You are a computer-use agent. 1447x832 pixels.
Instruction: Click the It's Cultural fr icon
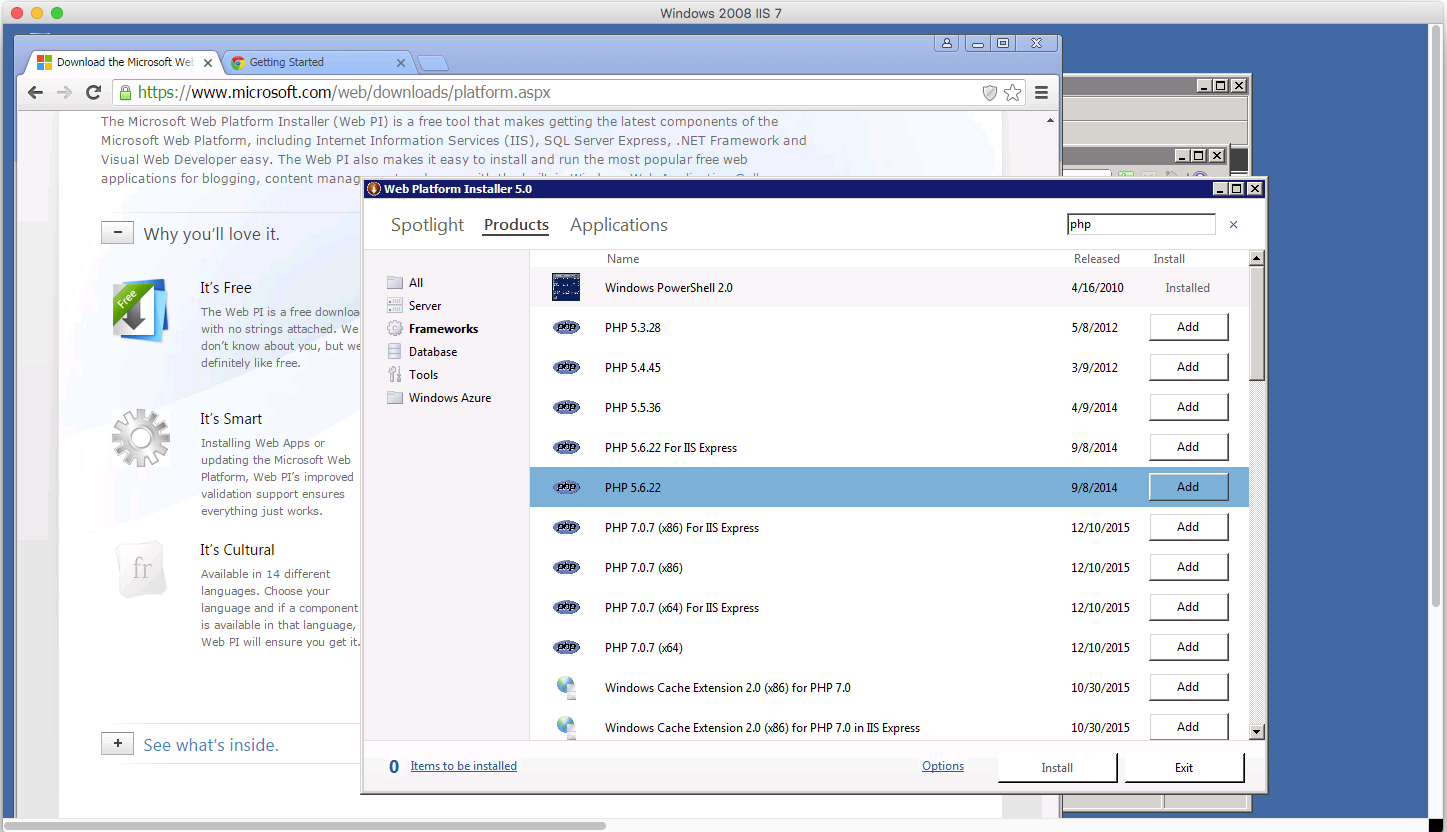click(x=141, y=570)
